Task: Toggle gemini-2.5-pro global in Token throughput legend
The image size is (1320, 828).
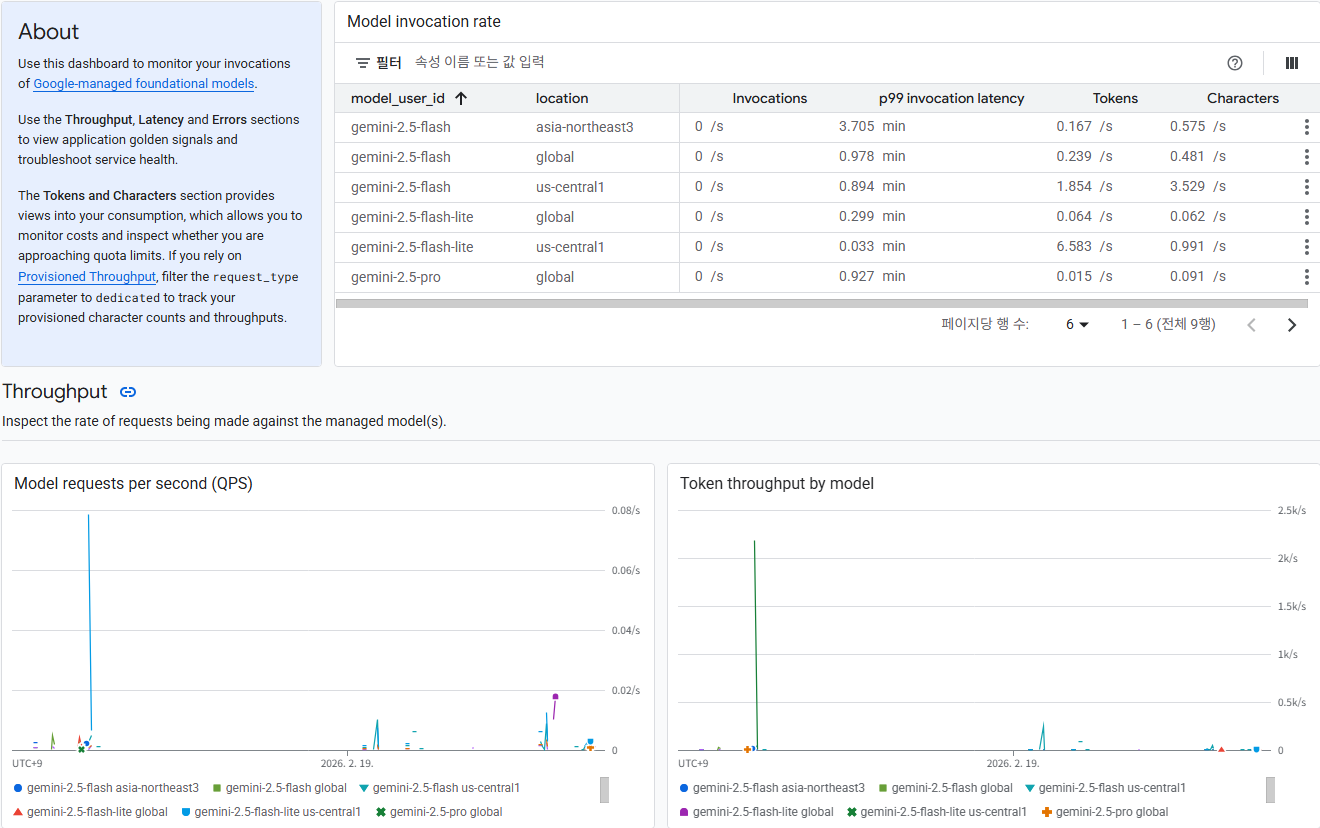Action: (1105, 812)
